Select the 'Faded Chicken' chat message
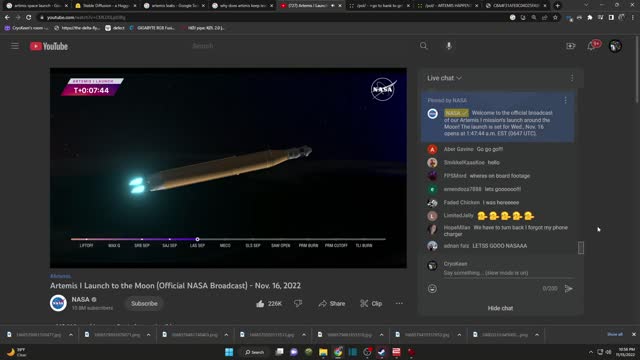The width and height of the screenshot is (640, 360). 481,202
